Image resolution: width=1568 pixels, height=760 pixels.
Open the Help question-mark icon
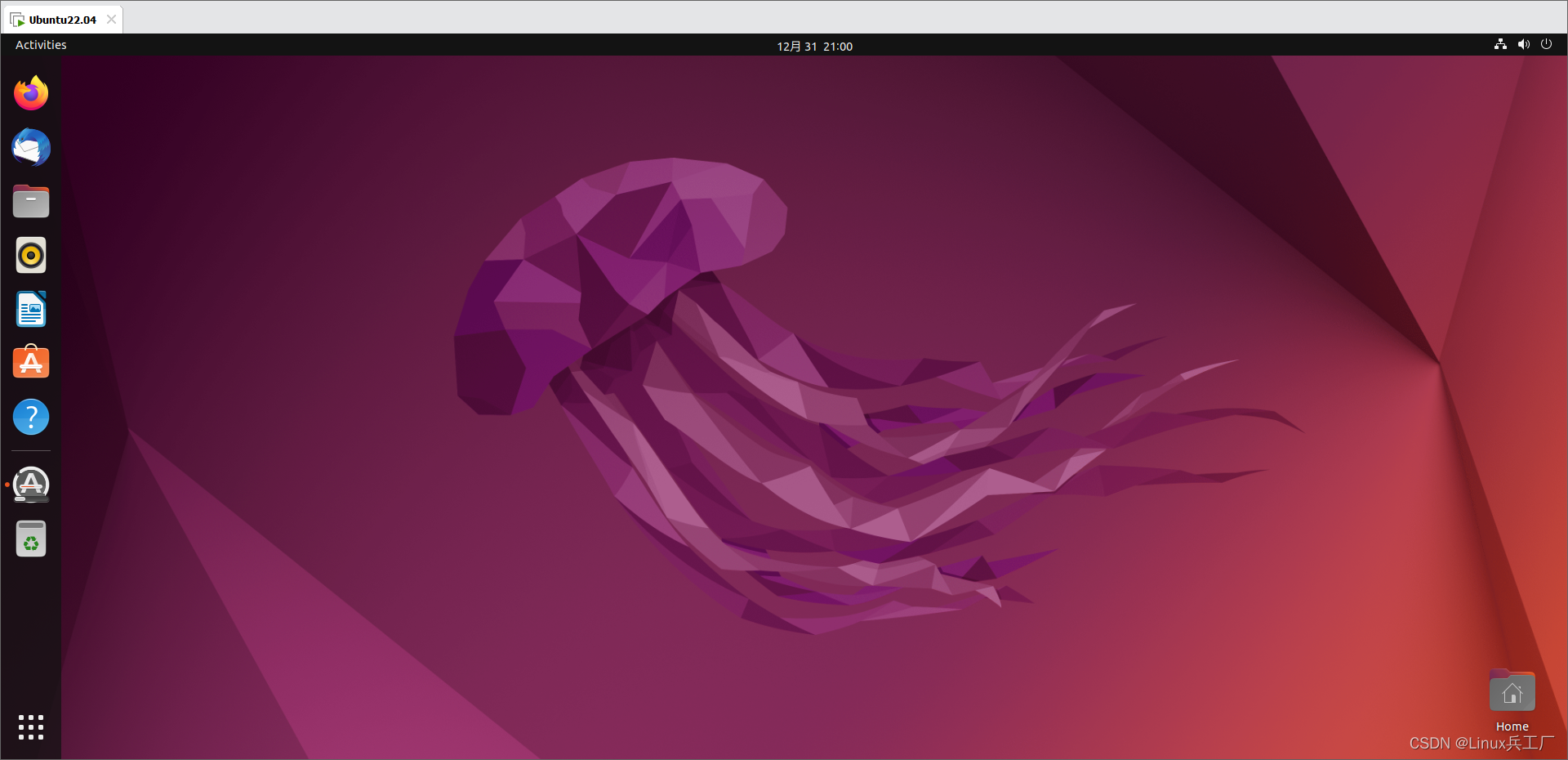[x=31, y=417]
